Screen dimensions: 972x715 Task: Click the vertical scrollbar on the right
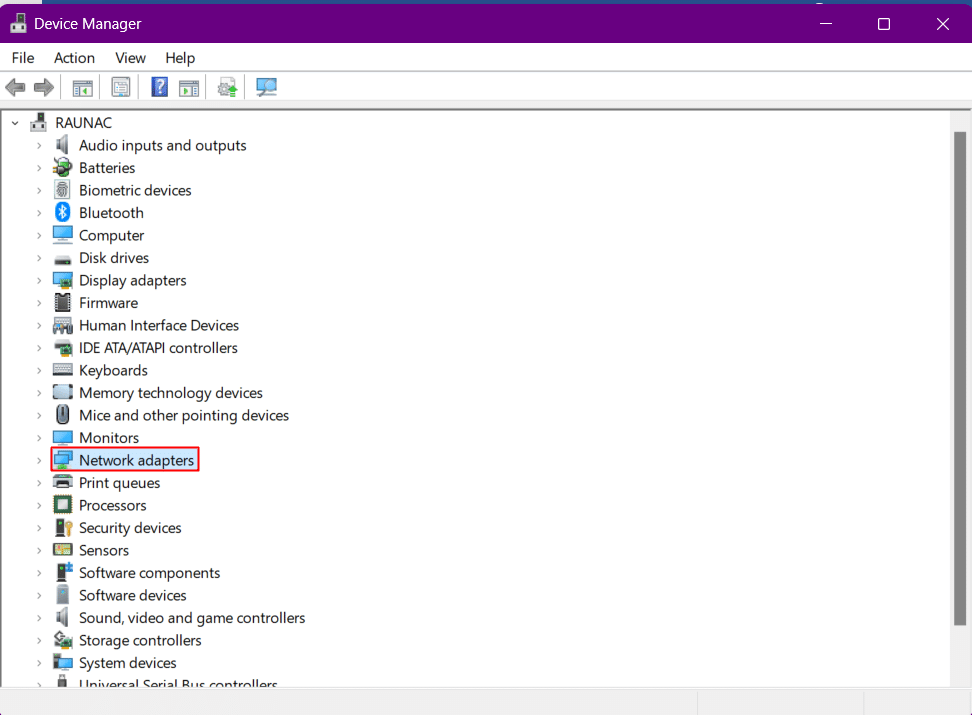[962, 400]
